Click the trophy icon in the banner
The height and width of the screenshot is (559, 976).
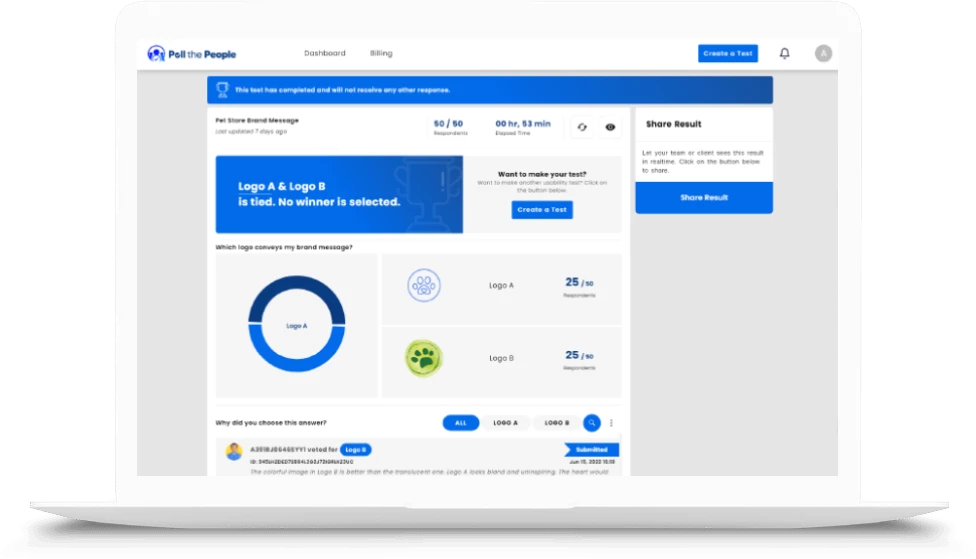point(222,90)
